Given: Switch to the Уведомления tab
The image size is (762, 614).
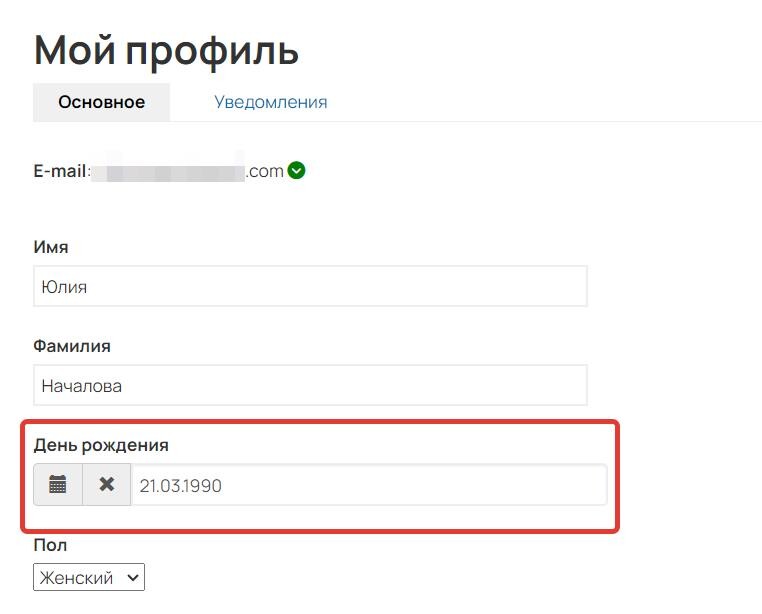Looking at the screenshot, I should point(271,102).
